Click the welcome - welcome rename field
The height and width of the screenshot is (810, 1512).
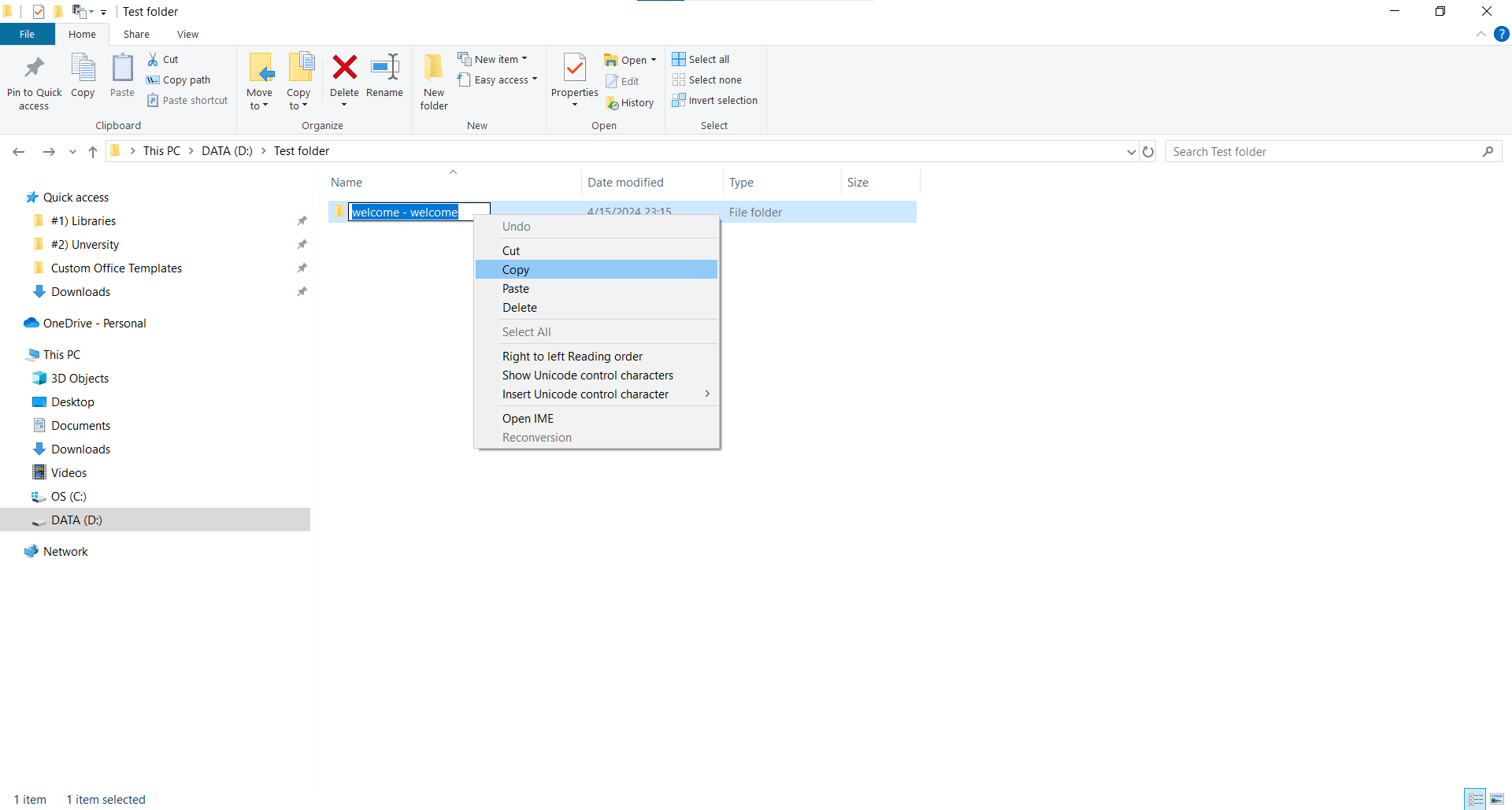[x=420, y=212]
